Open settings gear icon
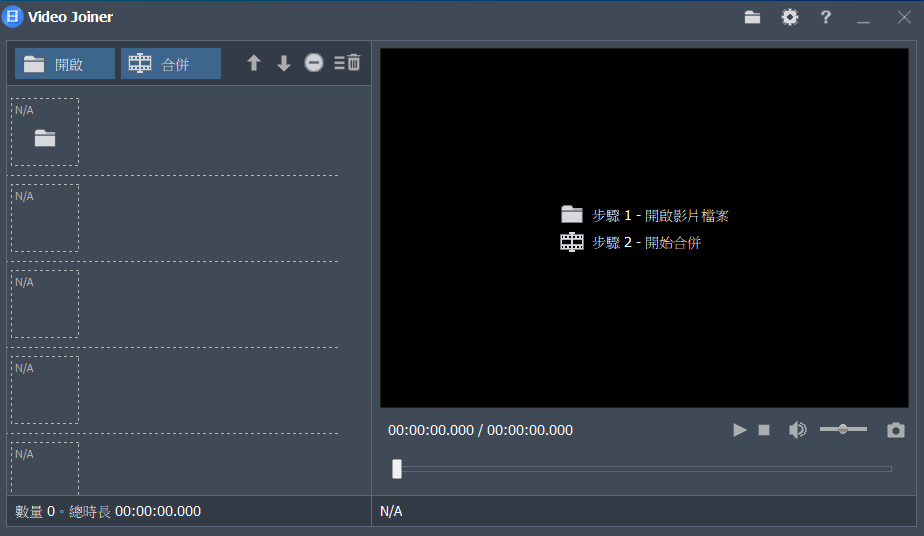924x536 pixels. [x=790, y=17]
